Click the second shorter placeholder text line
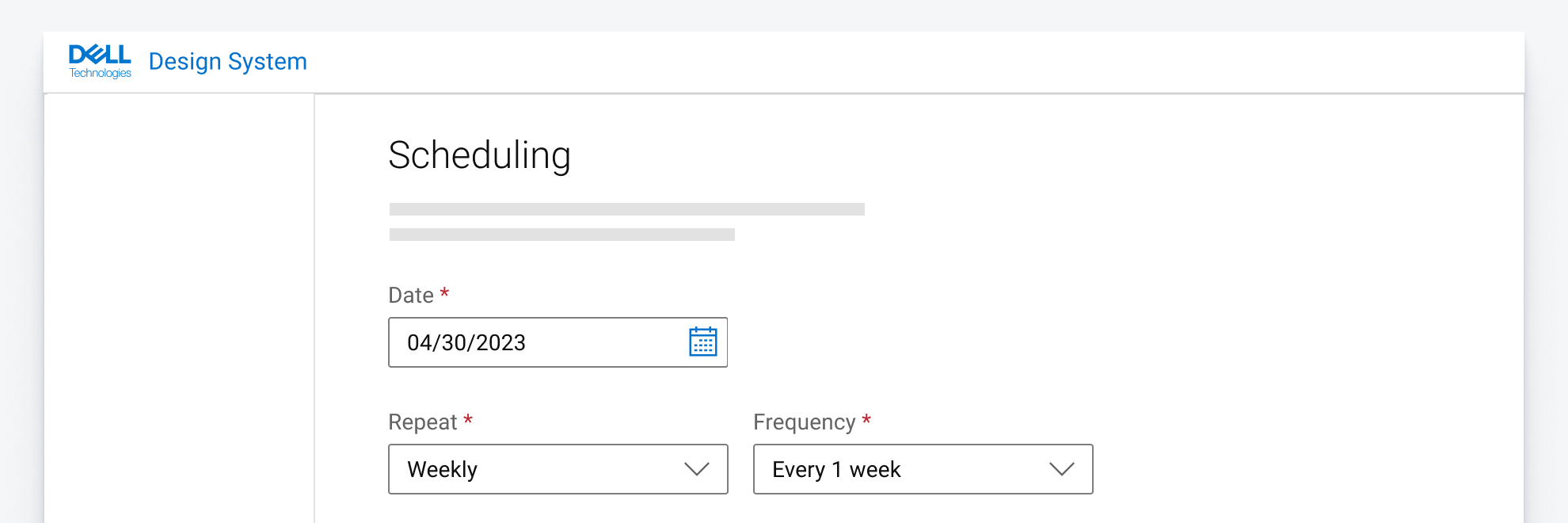This screenshot has height=523, width=1568. tap(561, 235)
